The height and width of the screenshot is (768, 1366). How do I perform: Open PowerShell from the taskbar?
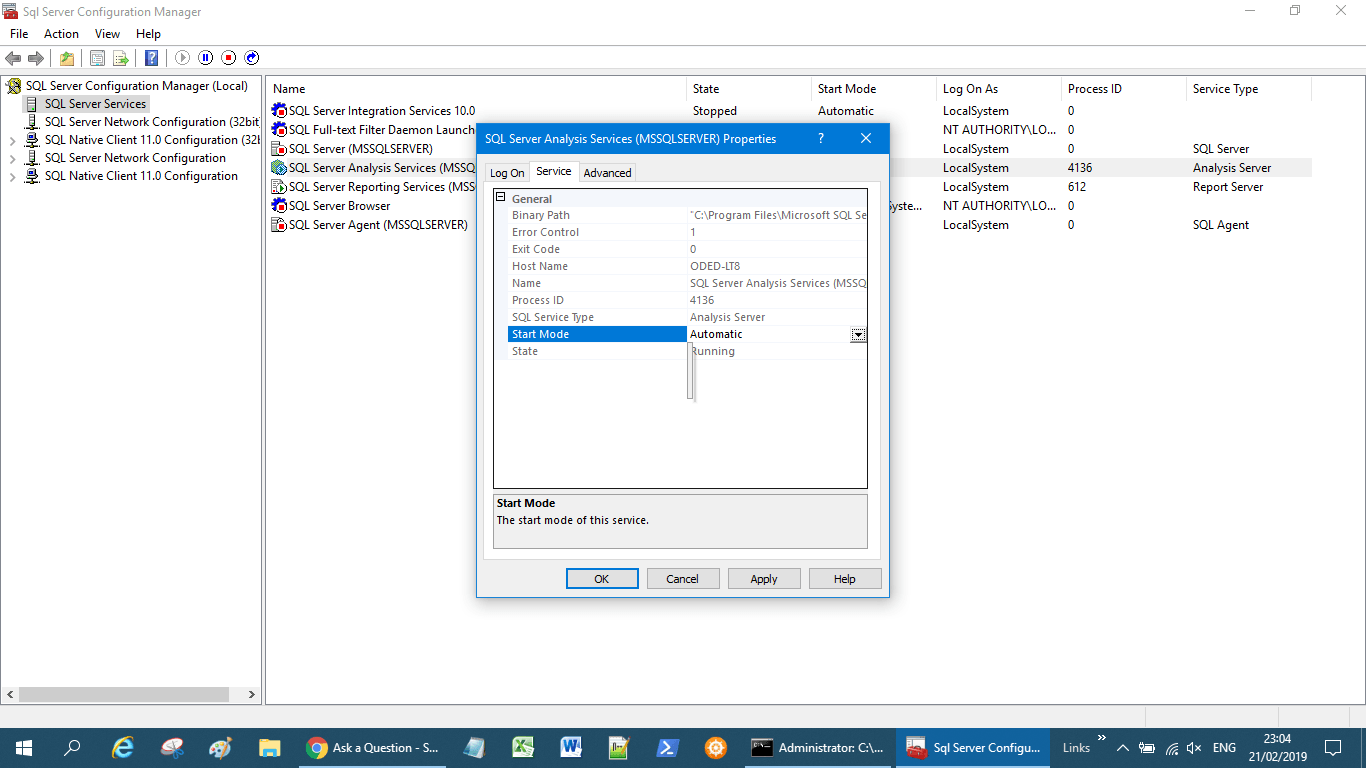coord(668,747)
